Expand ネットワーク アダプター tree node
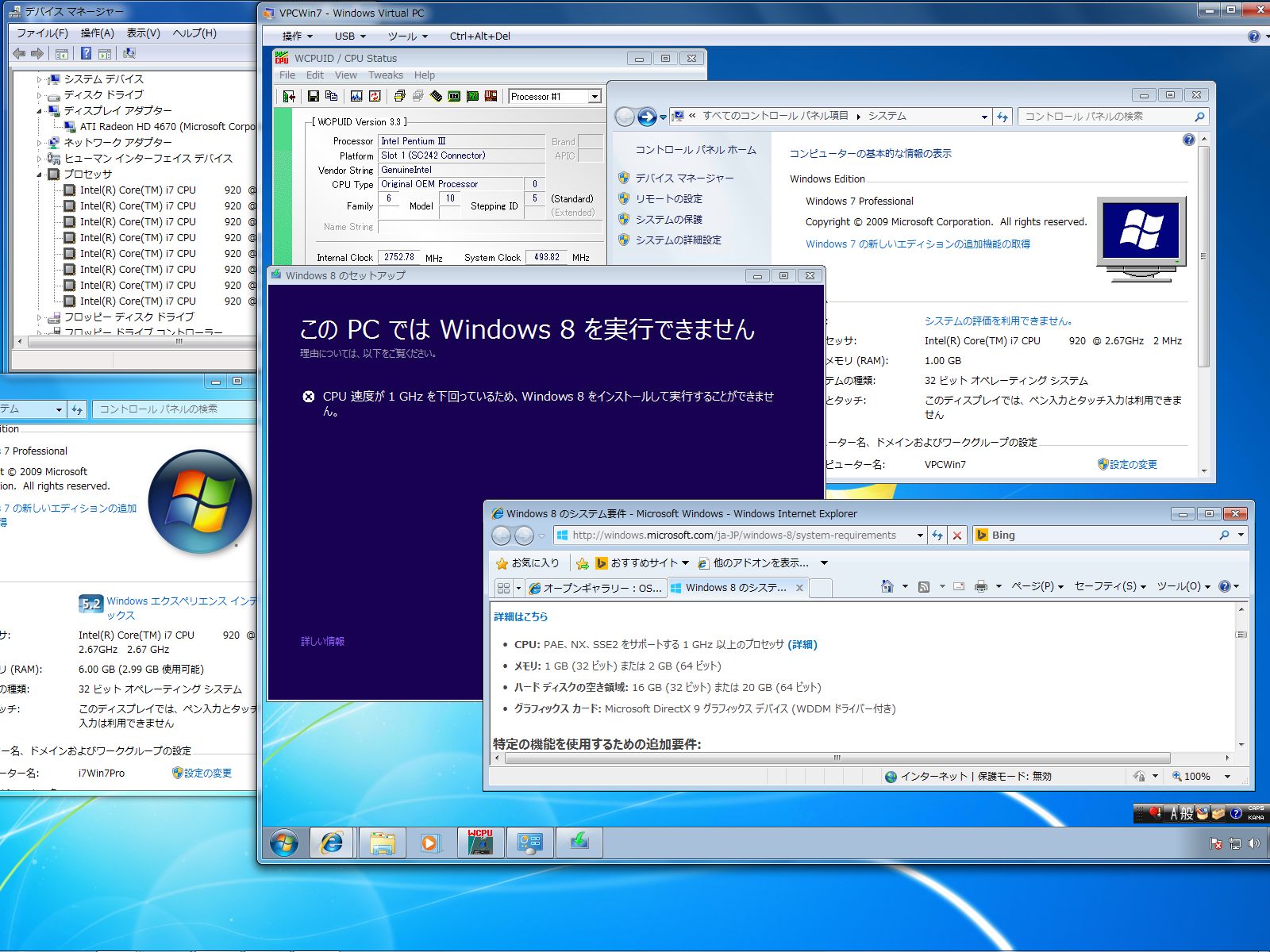The image size is (1270, 952). click(x=39, y=143)
